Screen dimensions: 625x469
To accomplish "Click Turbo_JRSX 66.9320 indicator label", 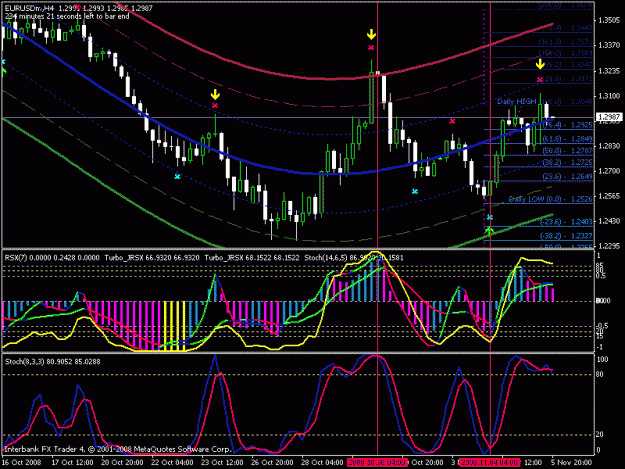I will pos(151,258).
